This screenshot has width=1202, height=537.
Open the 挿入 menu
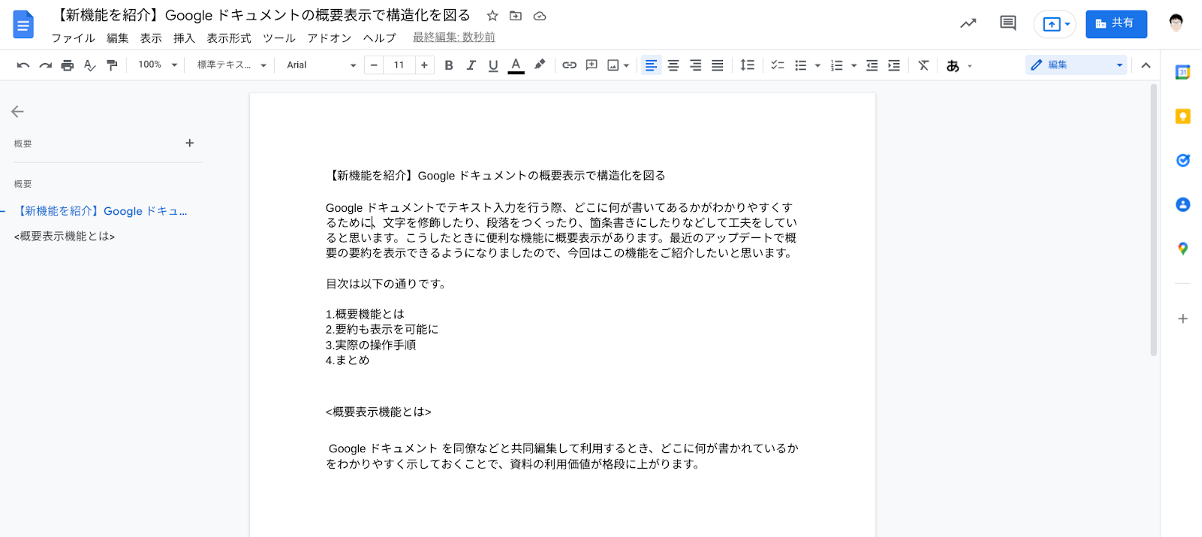(184, 38)
